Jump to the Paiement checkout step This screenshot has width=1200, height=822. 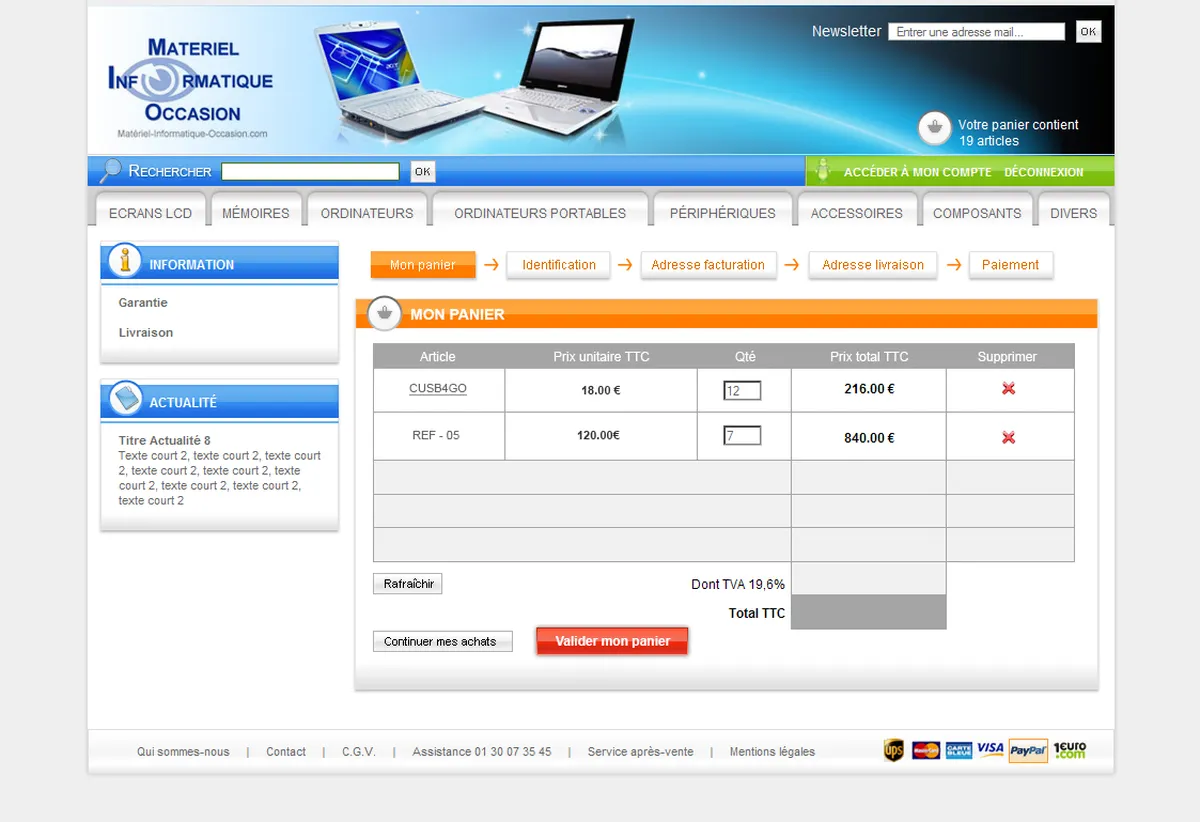pyautogui.click(x=1010, y=265)
